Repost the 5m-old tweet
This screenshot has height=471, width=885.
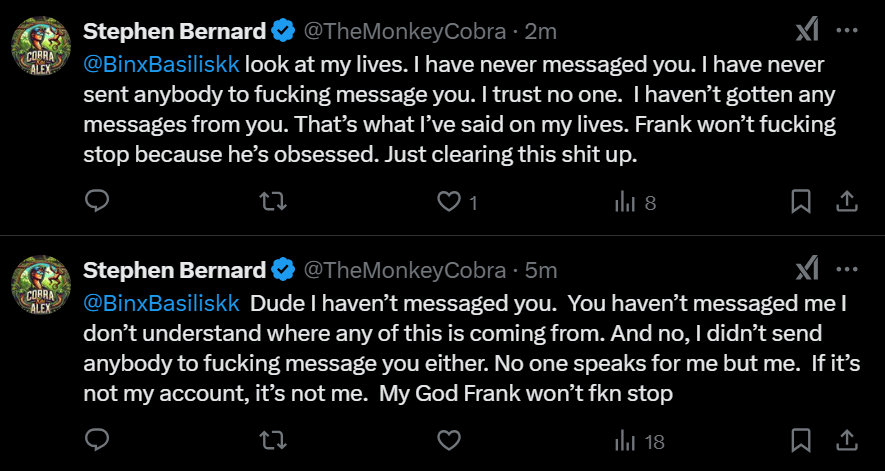point(273,440)
